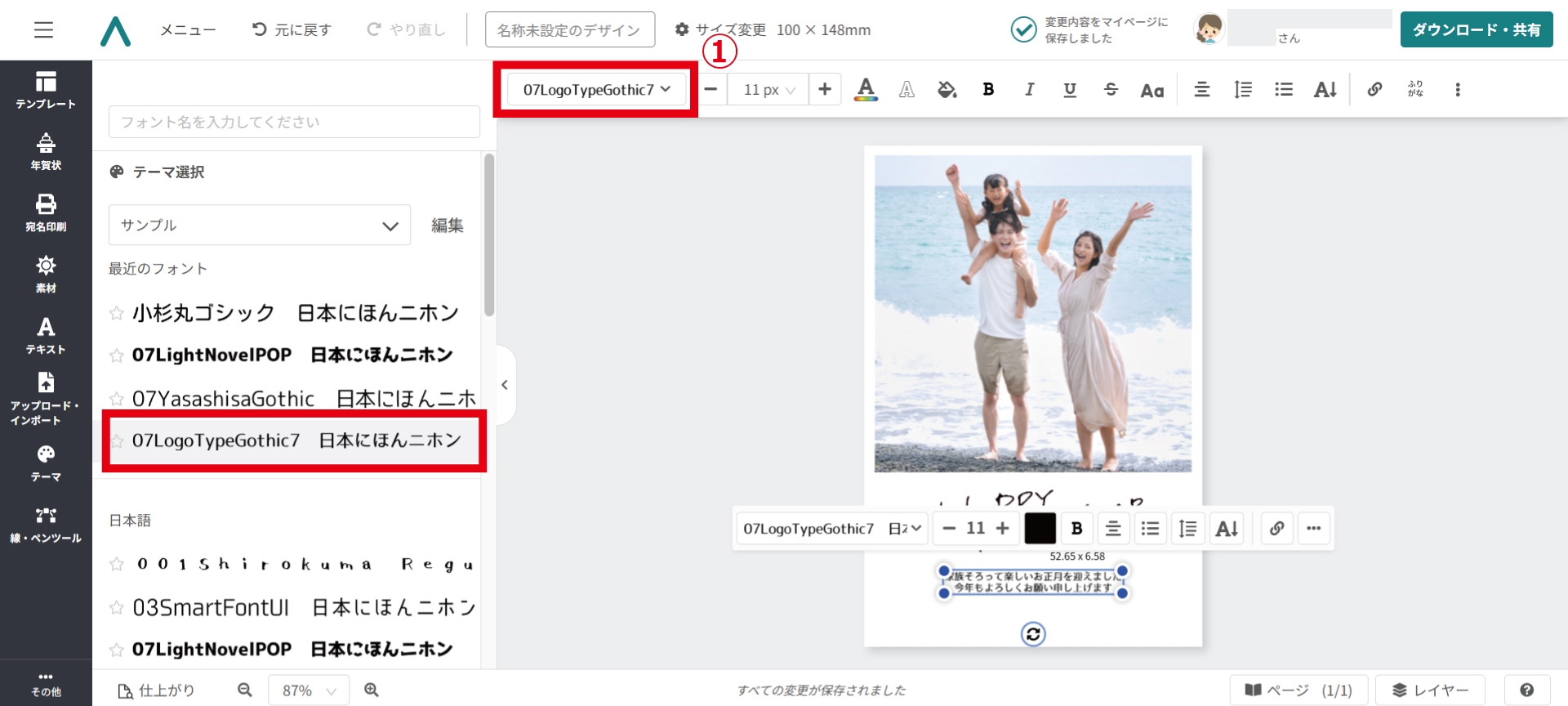Click the black color swatch in the floating toolbar

tap(1040, 529)
